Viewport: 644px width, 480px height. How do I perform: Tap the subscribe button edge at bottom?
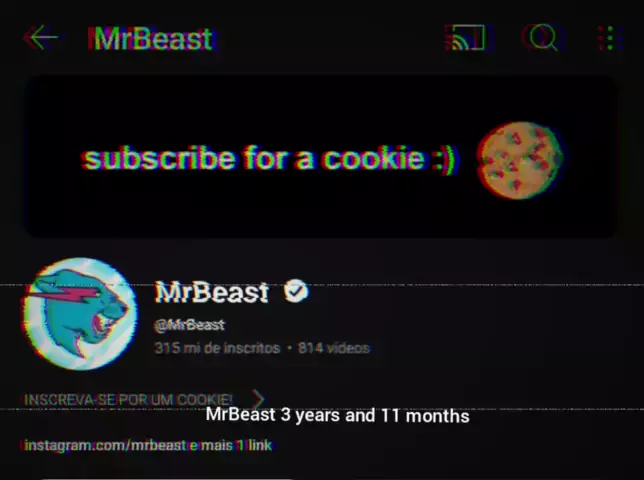[x=168, y=478]
